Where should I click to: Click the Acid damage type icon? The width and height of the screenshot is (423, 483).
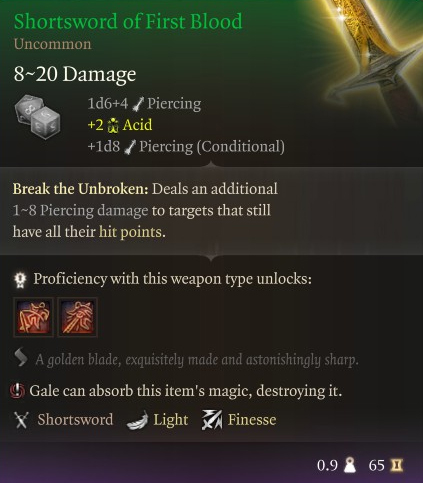(113, 125)
